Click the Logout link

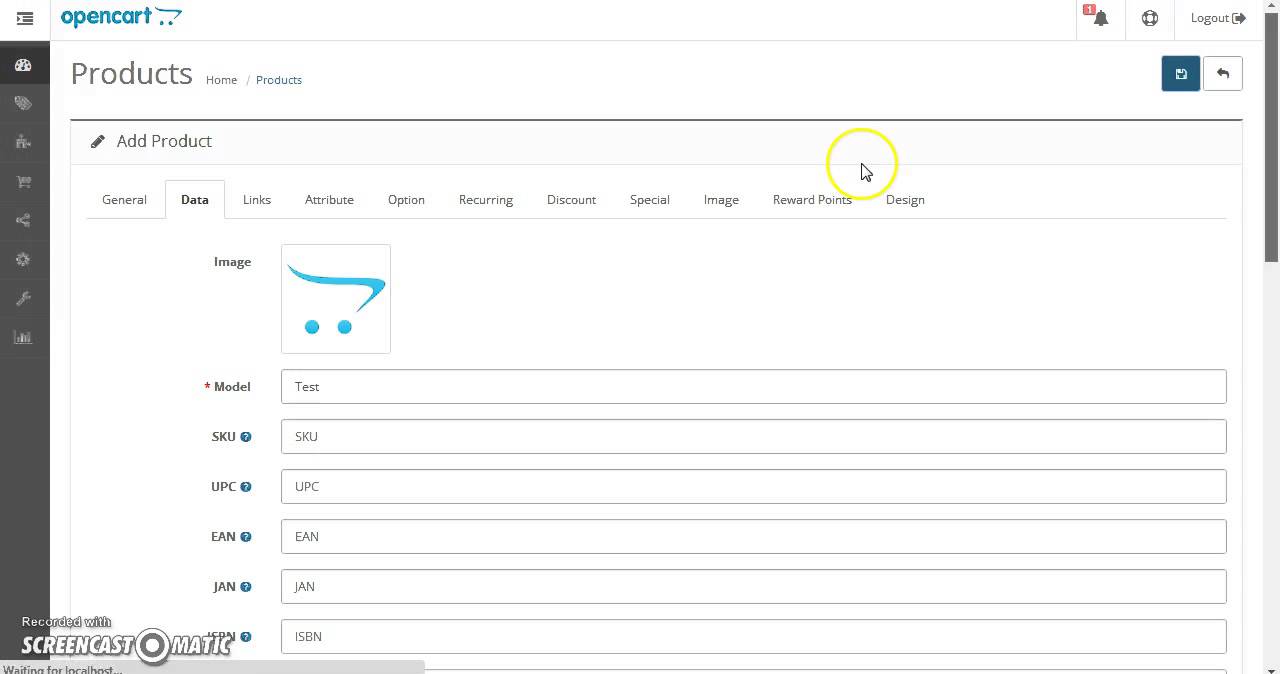1217,18
